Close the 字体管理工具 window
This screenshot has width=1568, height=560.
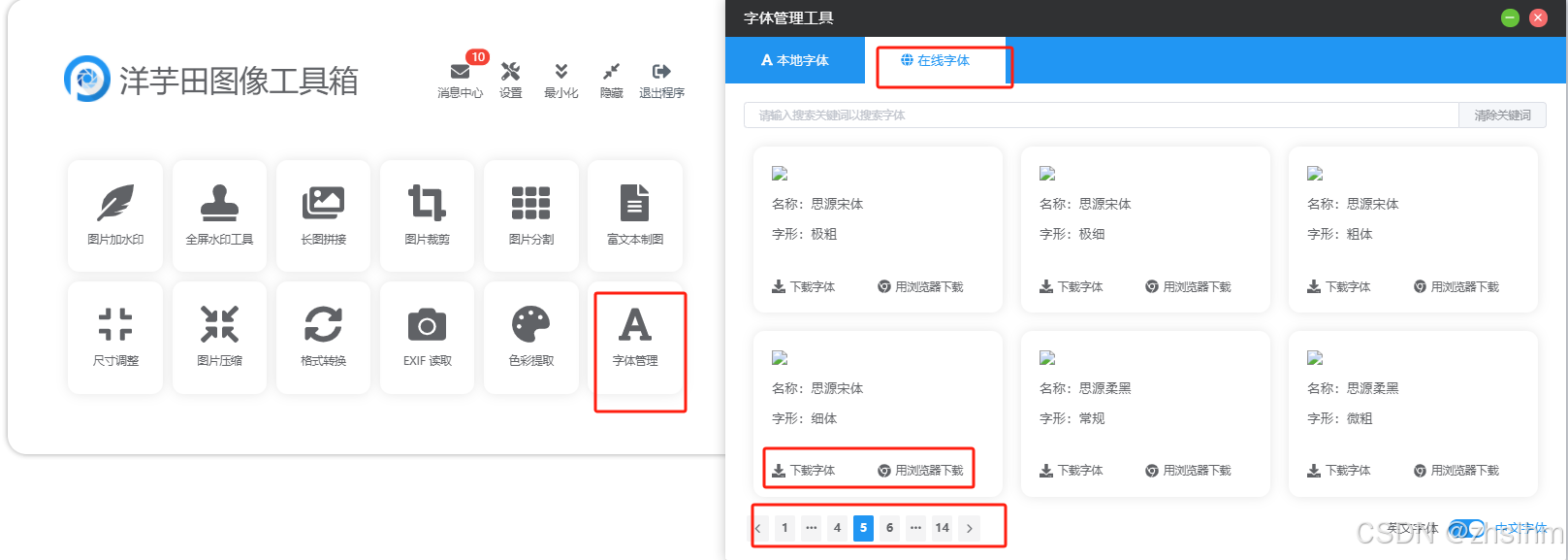1538,17
